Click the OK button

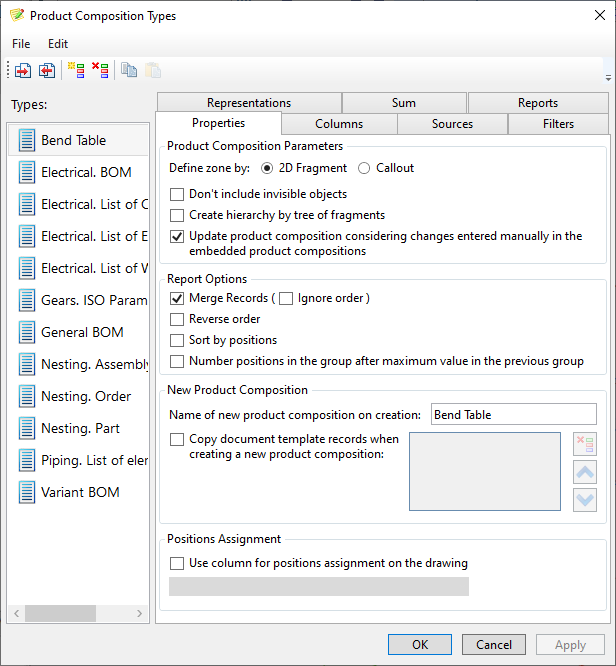coord(420,645)
